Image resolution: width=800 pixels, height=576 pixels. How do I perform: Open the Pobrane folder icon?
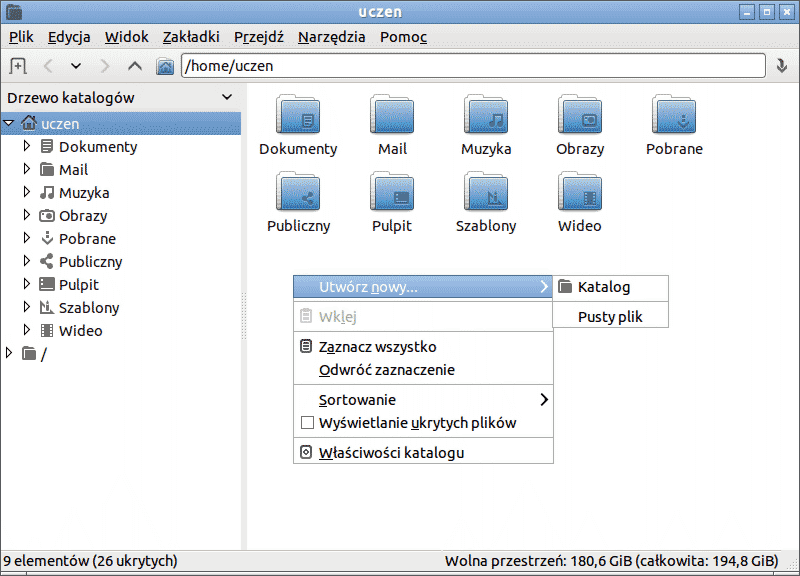[x=674, y=116]
